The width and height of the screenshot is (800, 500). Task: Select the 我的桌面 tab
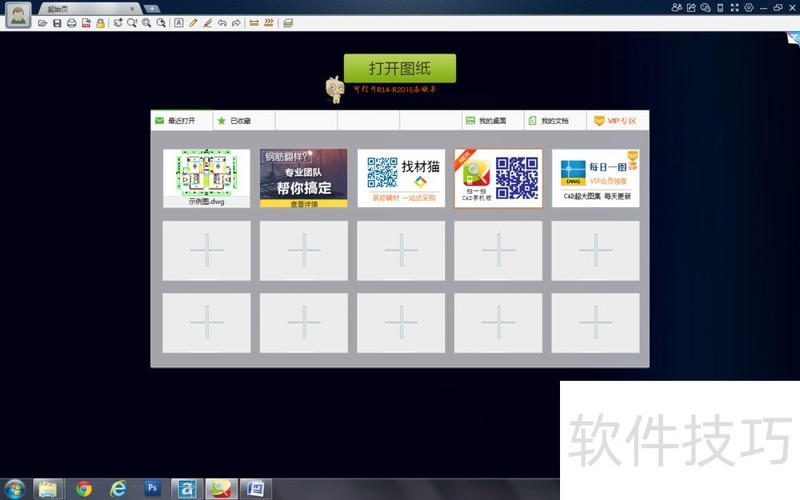pos(493,120)
